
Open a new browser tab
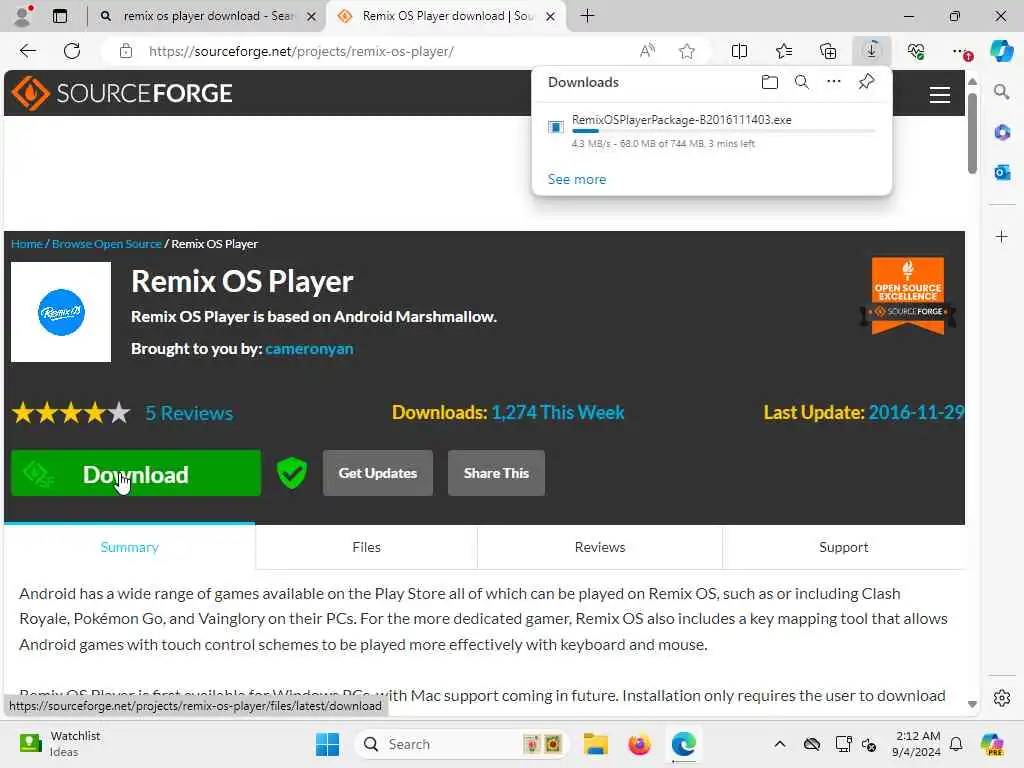point(587,16)
